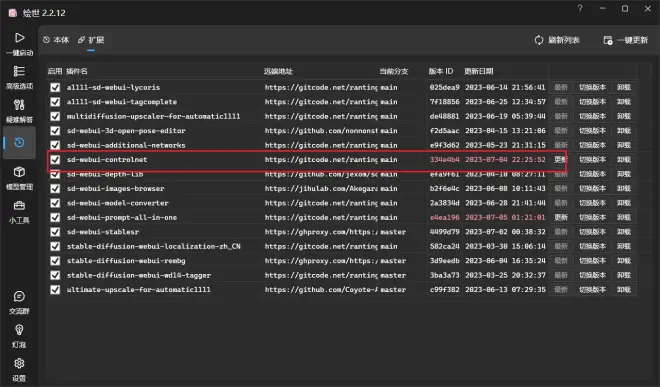Click the github.com/nonnonst remote URL
Screen dimensions: 660x387
tap(321, 131)
